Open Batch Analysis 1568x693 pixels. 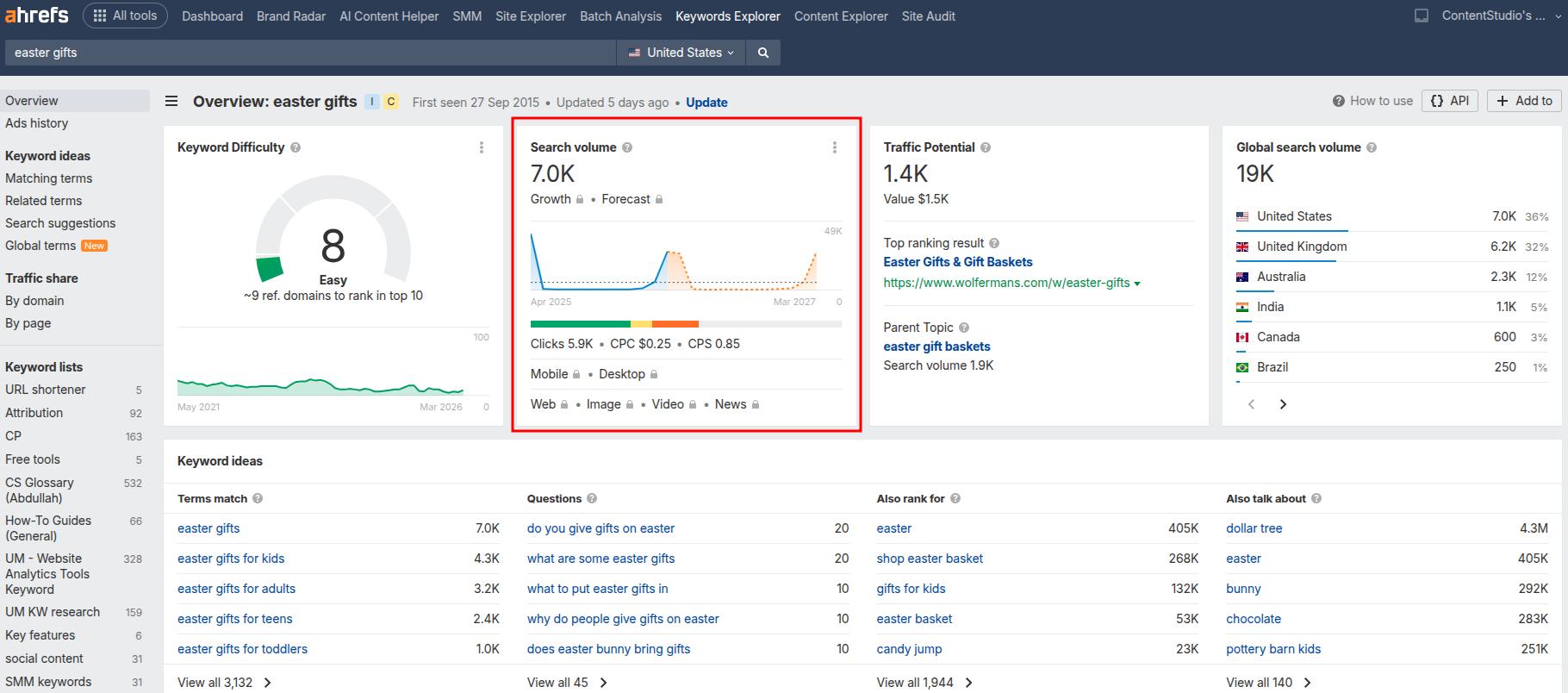[621, 16]
